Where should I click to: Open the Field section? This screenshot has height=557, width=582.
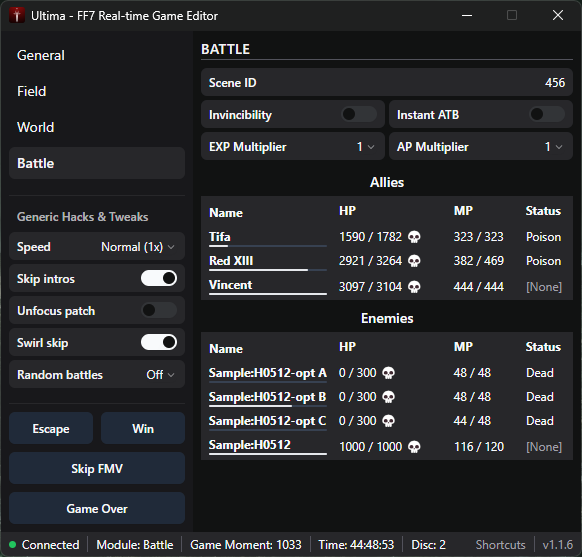point(97,91)
